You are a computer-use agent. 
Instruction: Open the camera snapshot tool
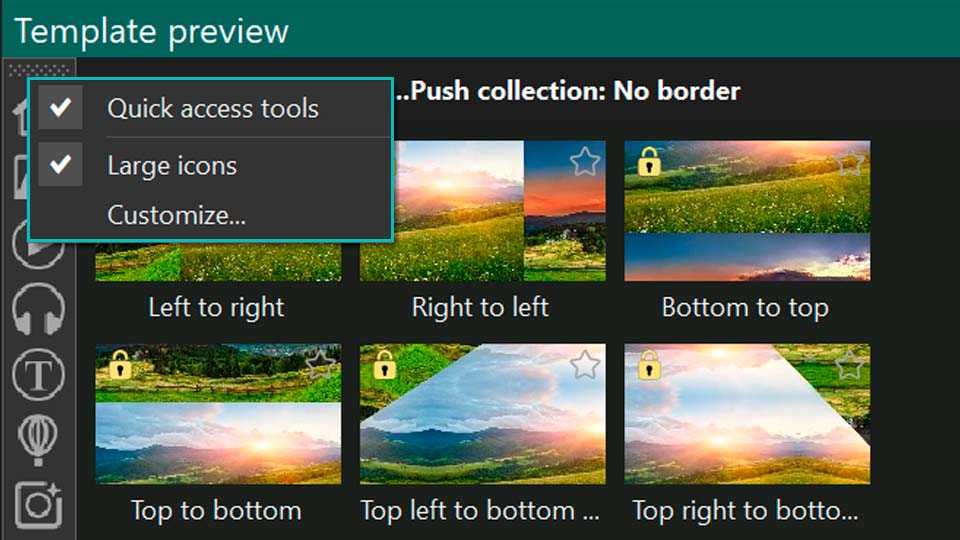[39, 505]
